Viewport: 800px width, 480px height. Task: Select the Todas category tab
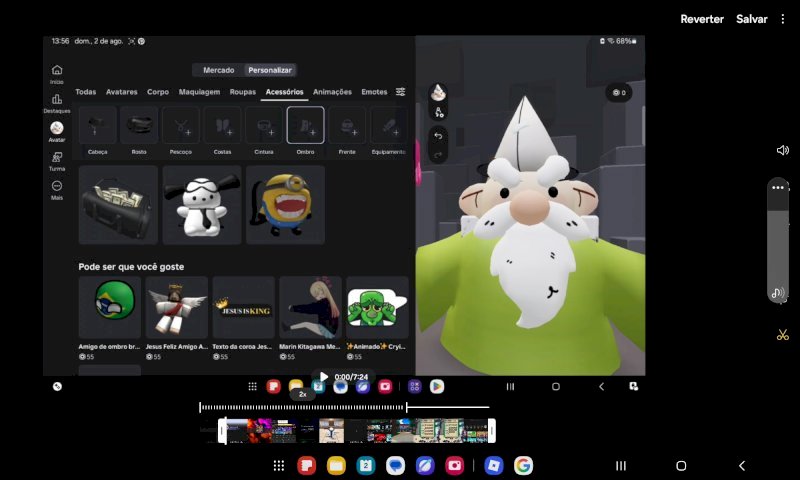pyautogui.click(x=86, y=92)
